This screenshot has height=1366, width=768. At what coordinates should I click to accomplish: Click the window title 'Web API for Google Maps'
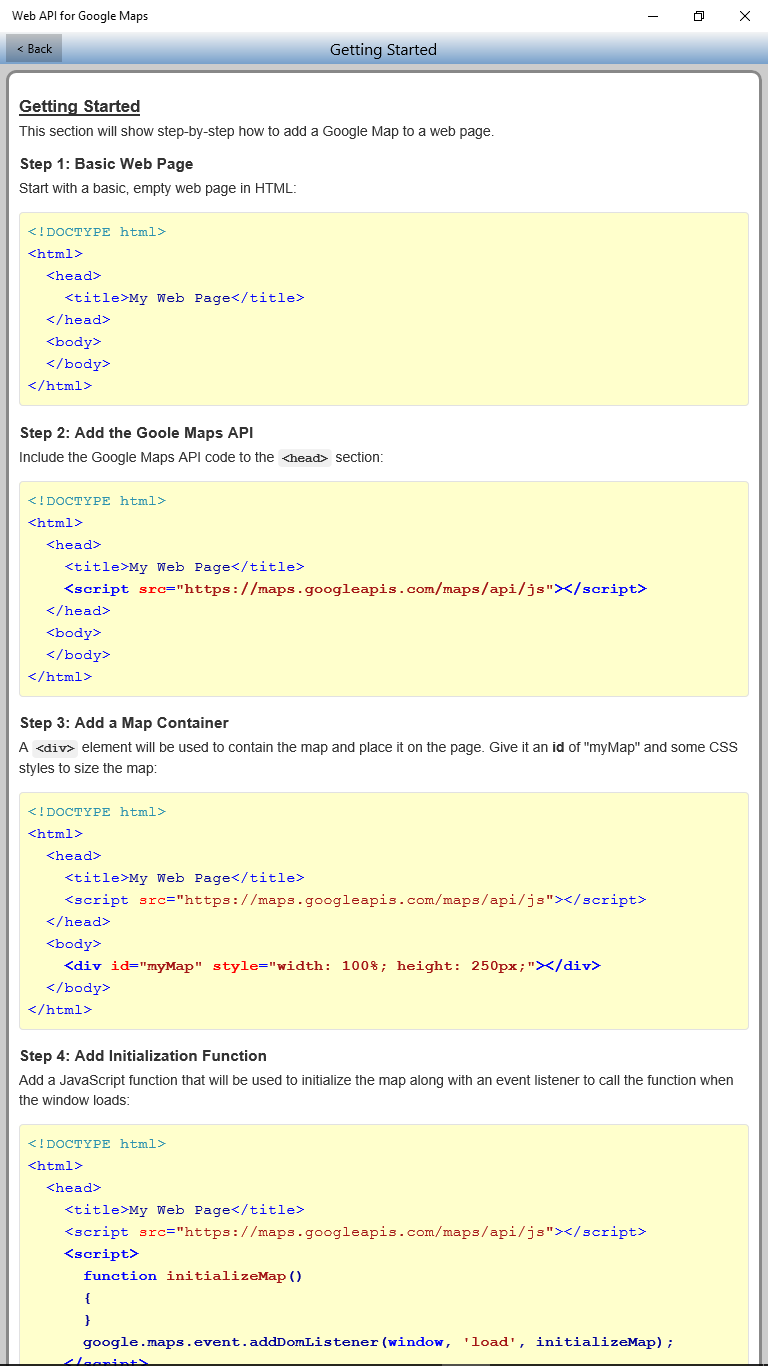pyautogui.click(x=80, y=16)
